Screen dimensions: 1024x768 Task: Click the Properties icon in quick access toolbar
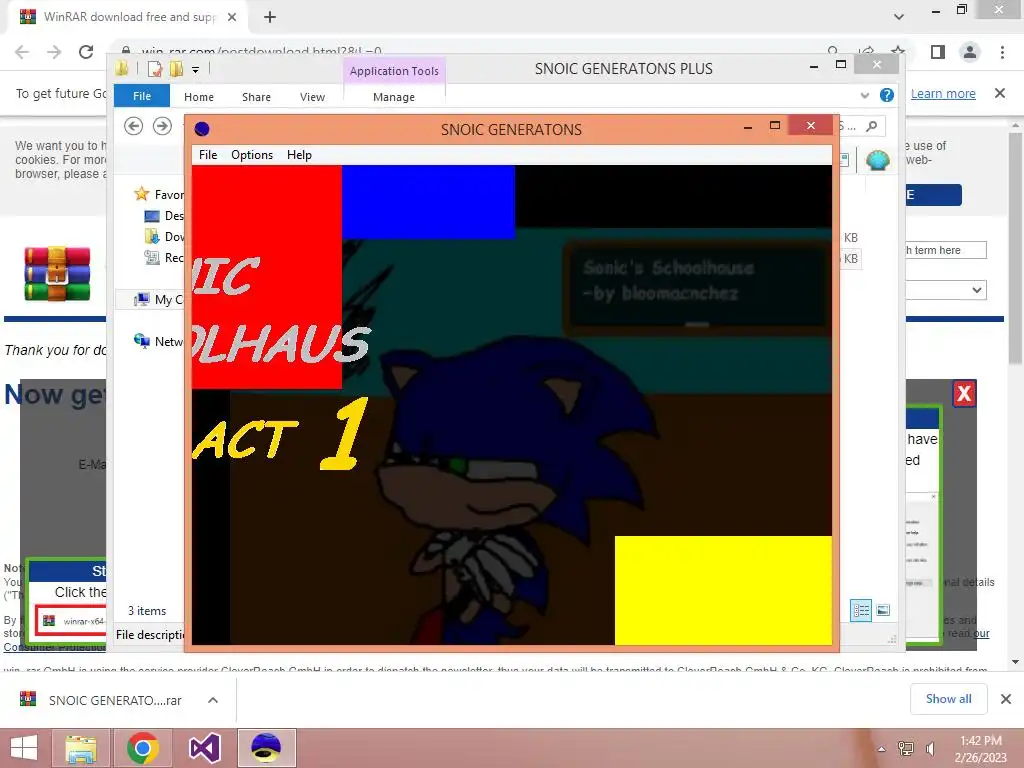tap(155, 69)
